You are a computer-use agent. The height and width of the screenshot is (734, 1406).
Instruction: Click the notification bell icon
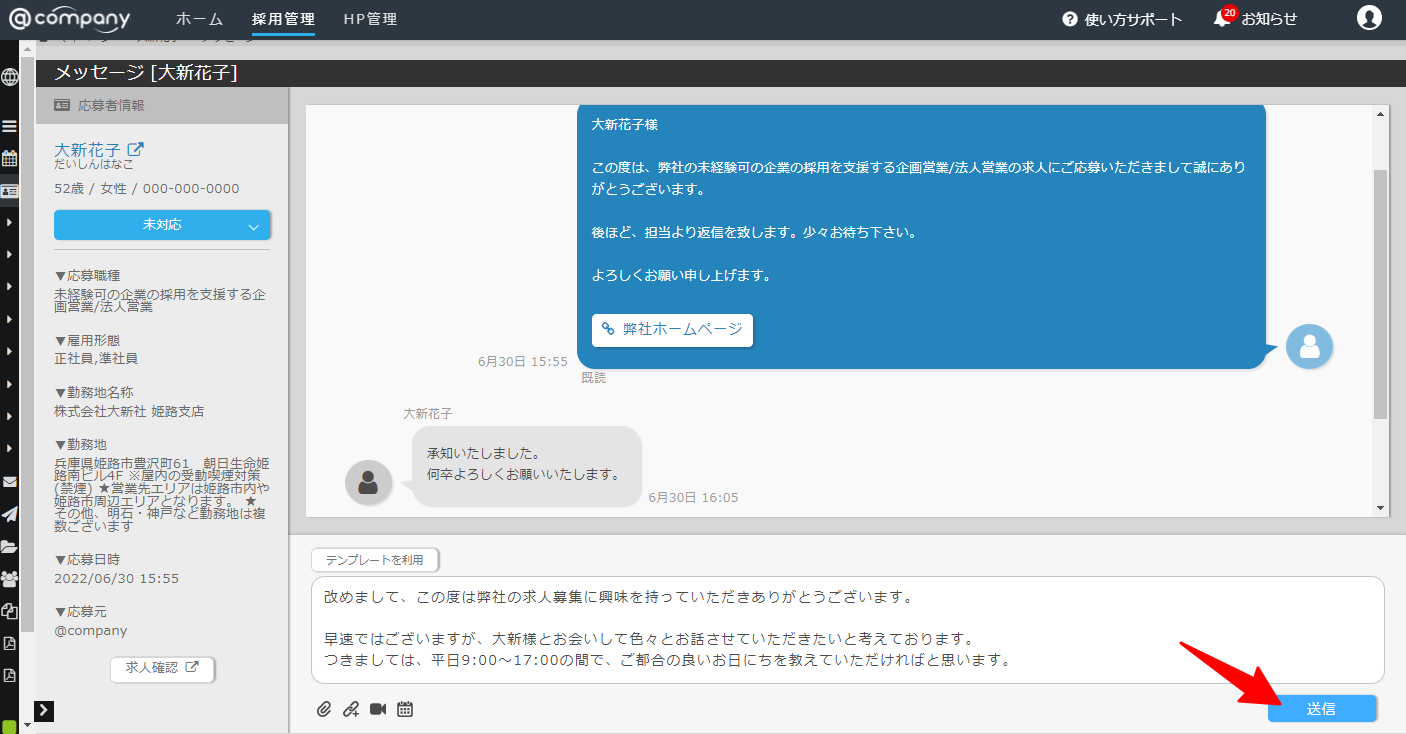click(x=1221, y=19)
